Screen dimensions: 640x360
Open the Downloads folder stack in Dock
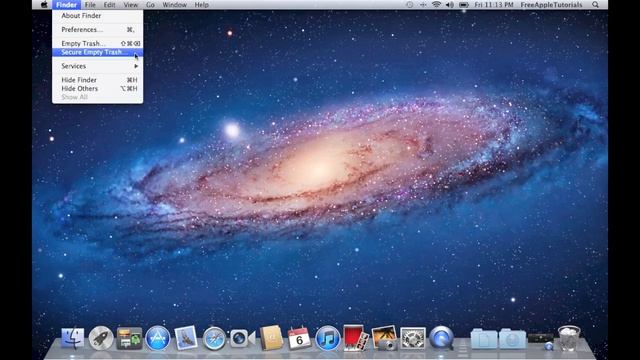tap(513, 339)
